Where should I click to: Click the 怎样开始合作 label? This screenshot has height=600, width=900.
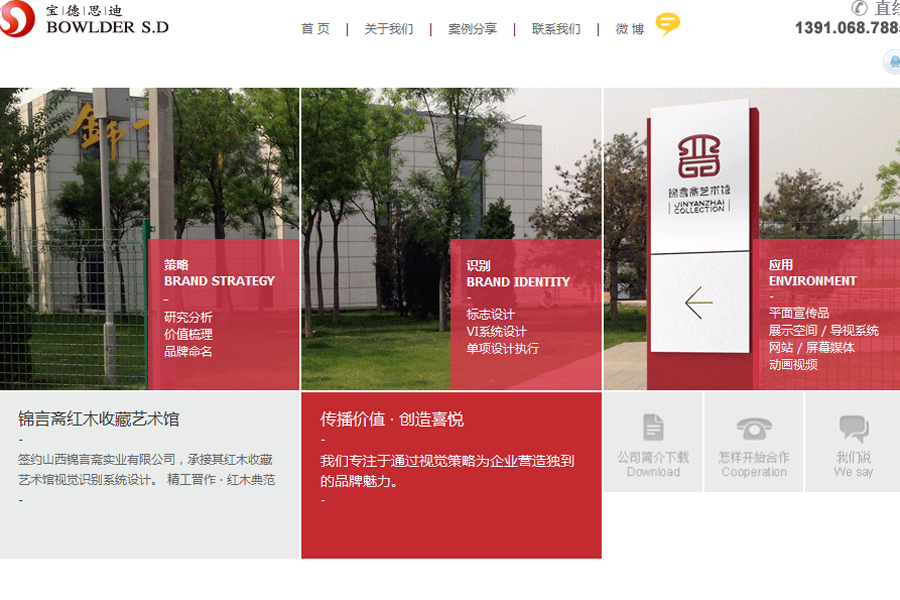click(753, 457)
